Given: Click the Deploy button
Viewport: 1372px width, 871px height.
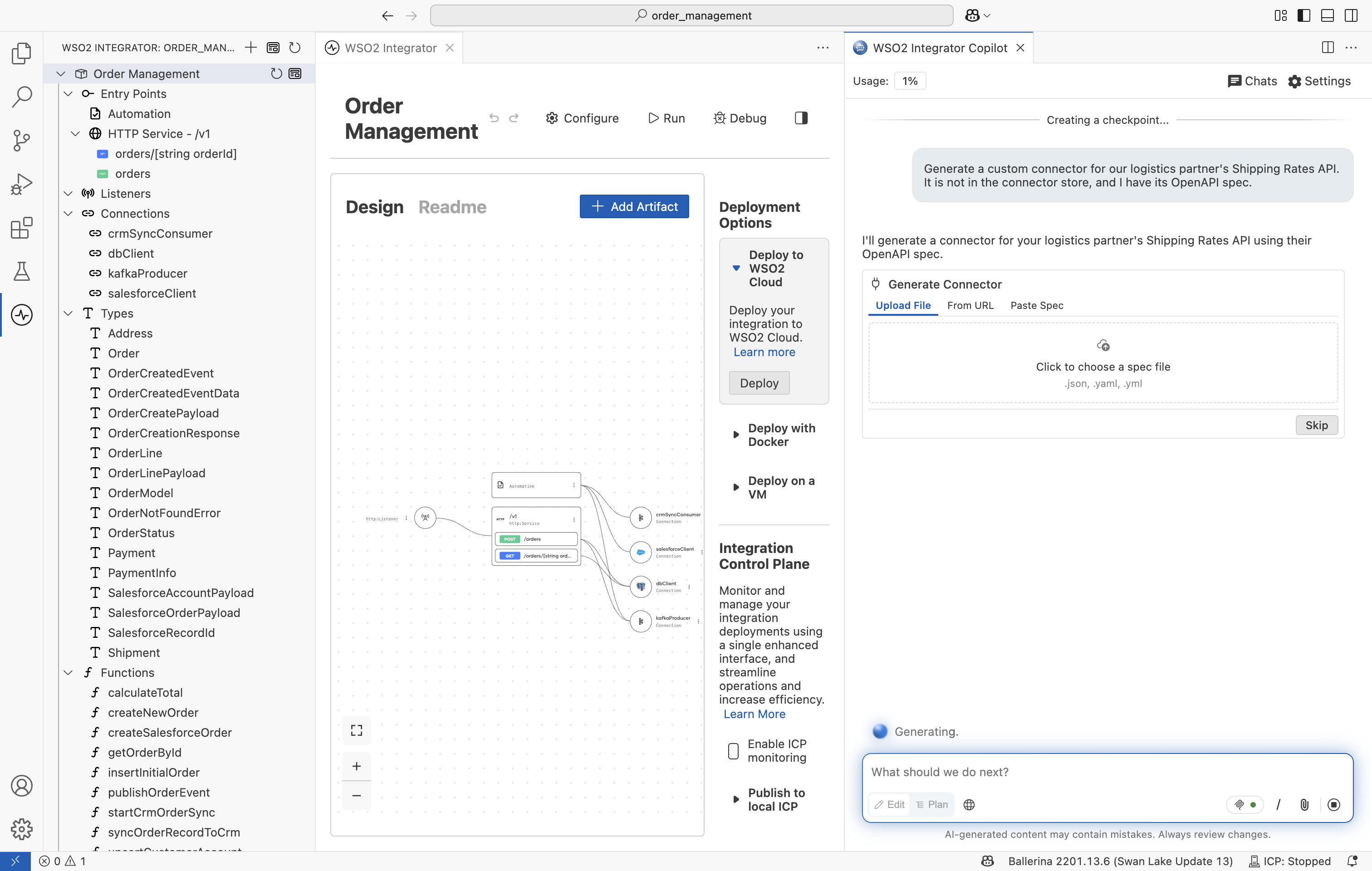Looking at the screenshot, I should point(759,383).
